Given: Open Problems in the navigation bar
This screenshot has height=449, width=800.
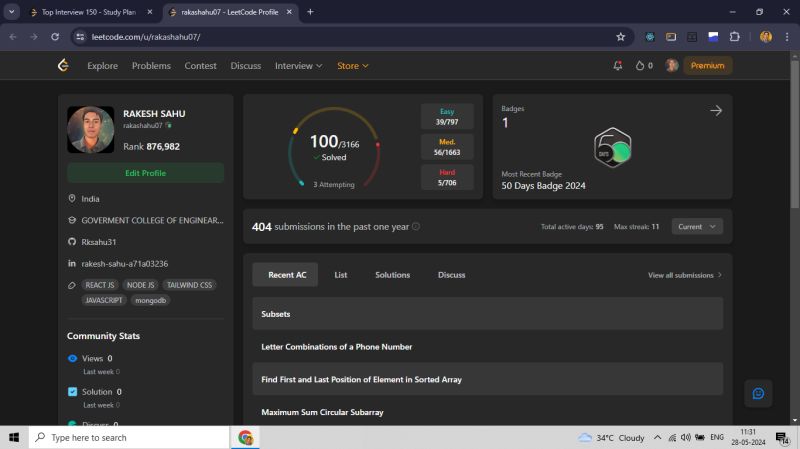Looking at the screenshot, I should click(x=151, y=65).
